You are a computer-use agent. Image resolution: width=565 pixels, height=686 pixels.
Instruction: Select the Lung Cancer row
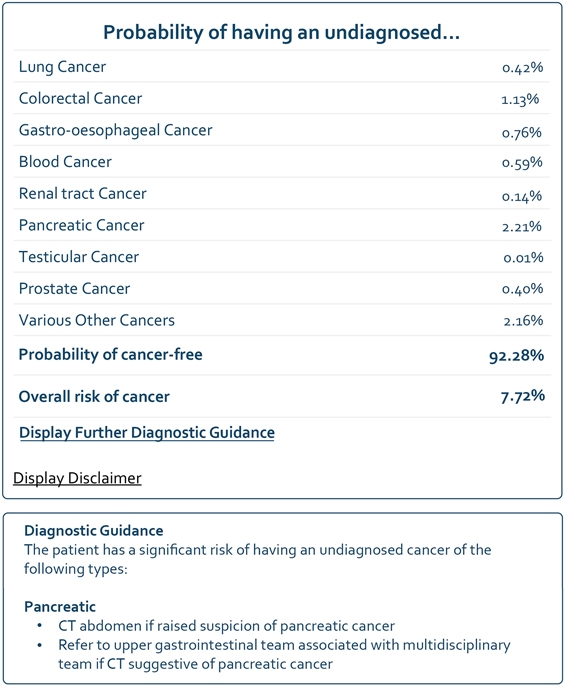tap(282, 66)
